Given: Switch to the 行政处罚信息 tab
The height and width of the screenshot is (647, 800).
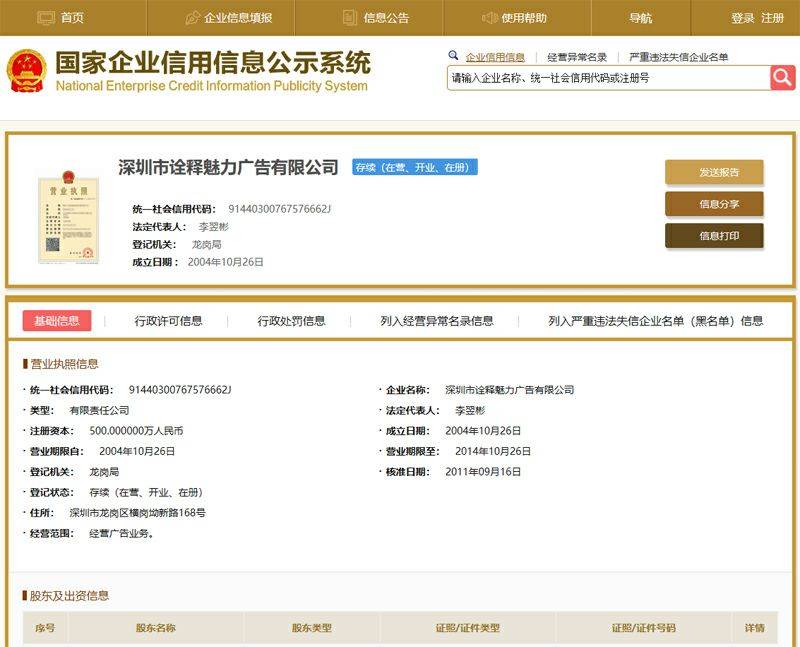Looking at the screenshot, I should (291, 321).
